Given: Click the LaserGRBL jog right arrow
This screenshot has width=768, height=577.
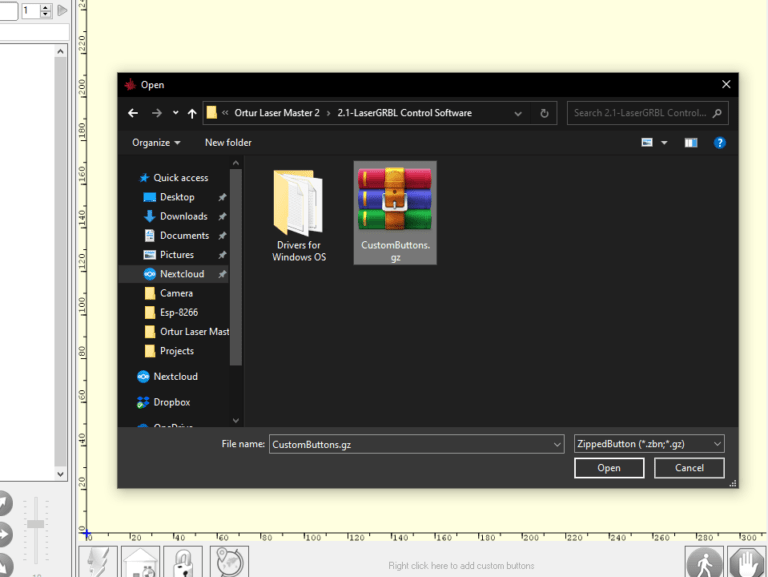Looking at the screenshot, I should (4, 534).
